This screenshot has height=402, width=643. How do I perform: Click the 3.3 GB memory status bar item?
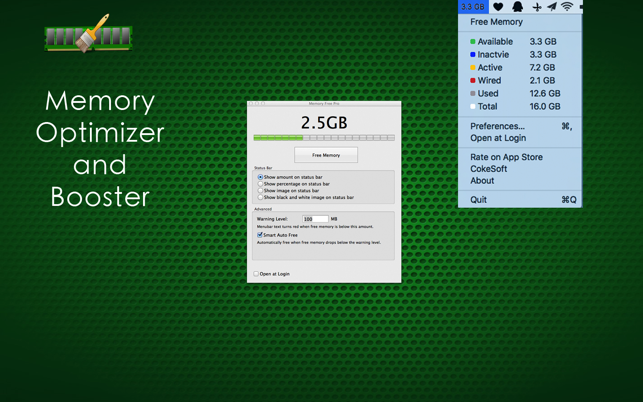click(473, 7)
